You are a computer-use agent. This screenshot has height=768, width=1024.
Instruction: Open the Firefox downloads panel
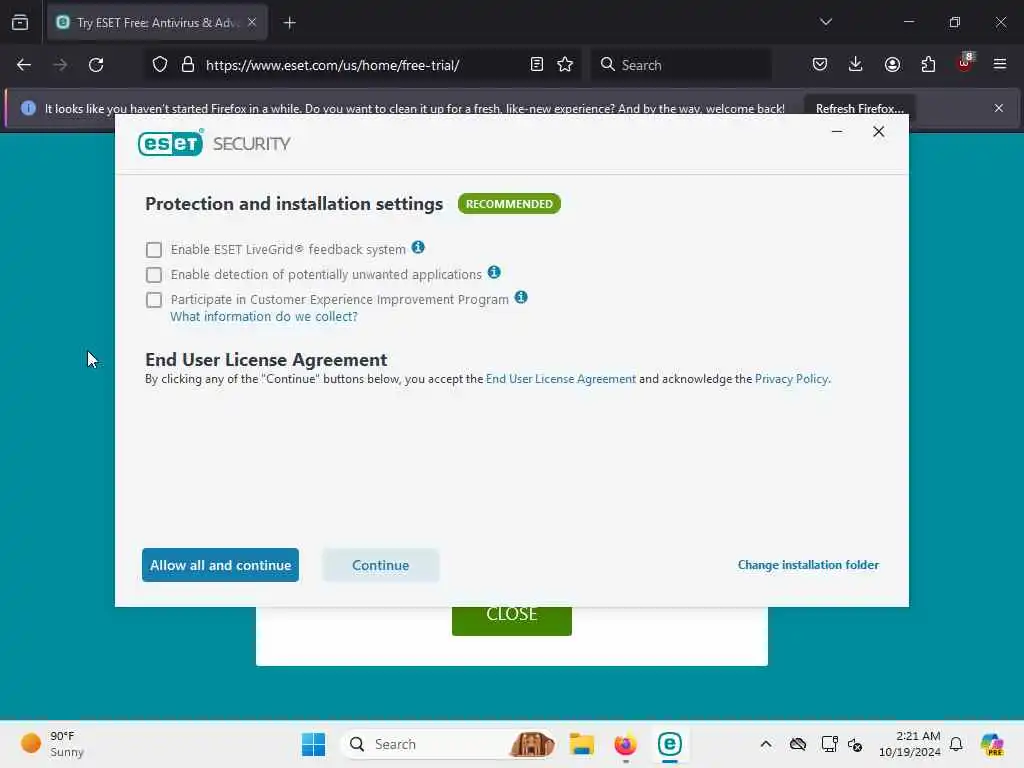[x=856, y=65]
